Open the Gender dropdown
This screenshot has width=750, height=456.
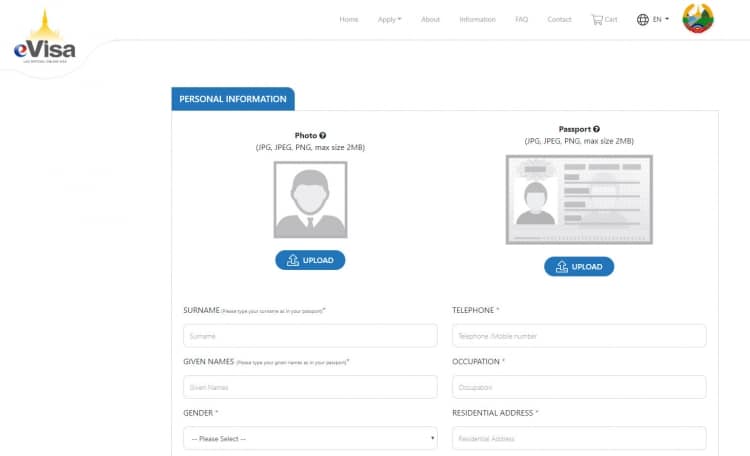pyautogui.click(x=310, y=438)
